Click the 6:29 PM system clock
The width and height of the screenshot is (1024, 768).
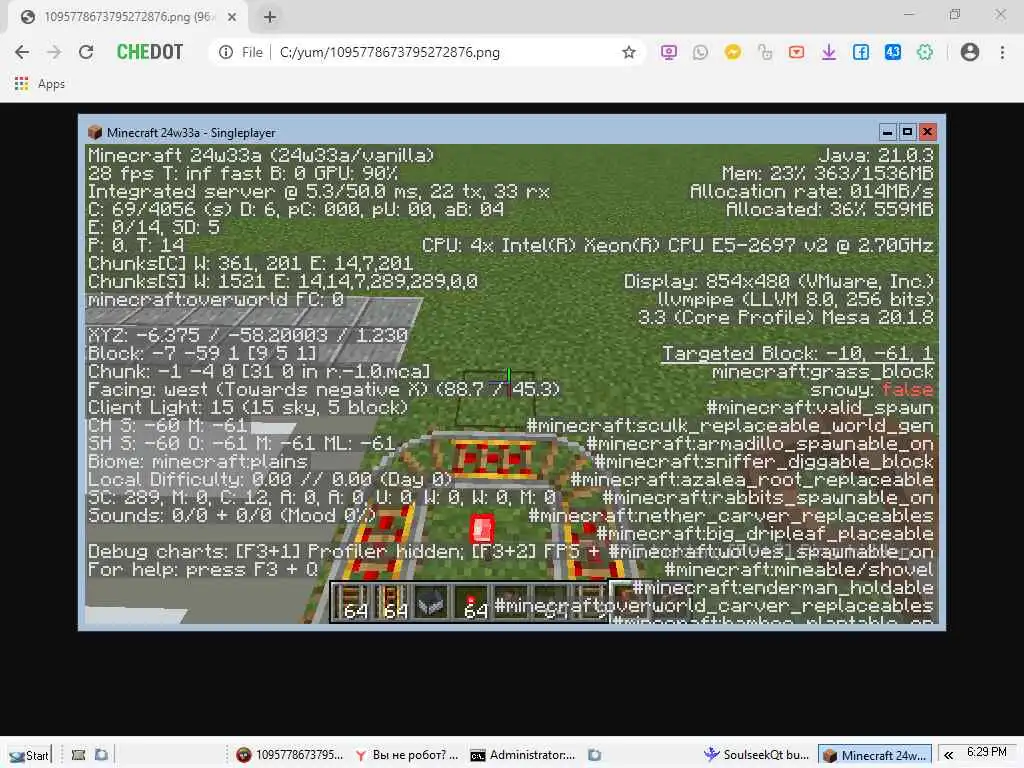point(987,752)
